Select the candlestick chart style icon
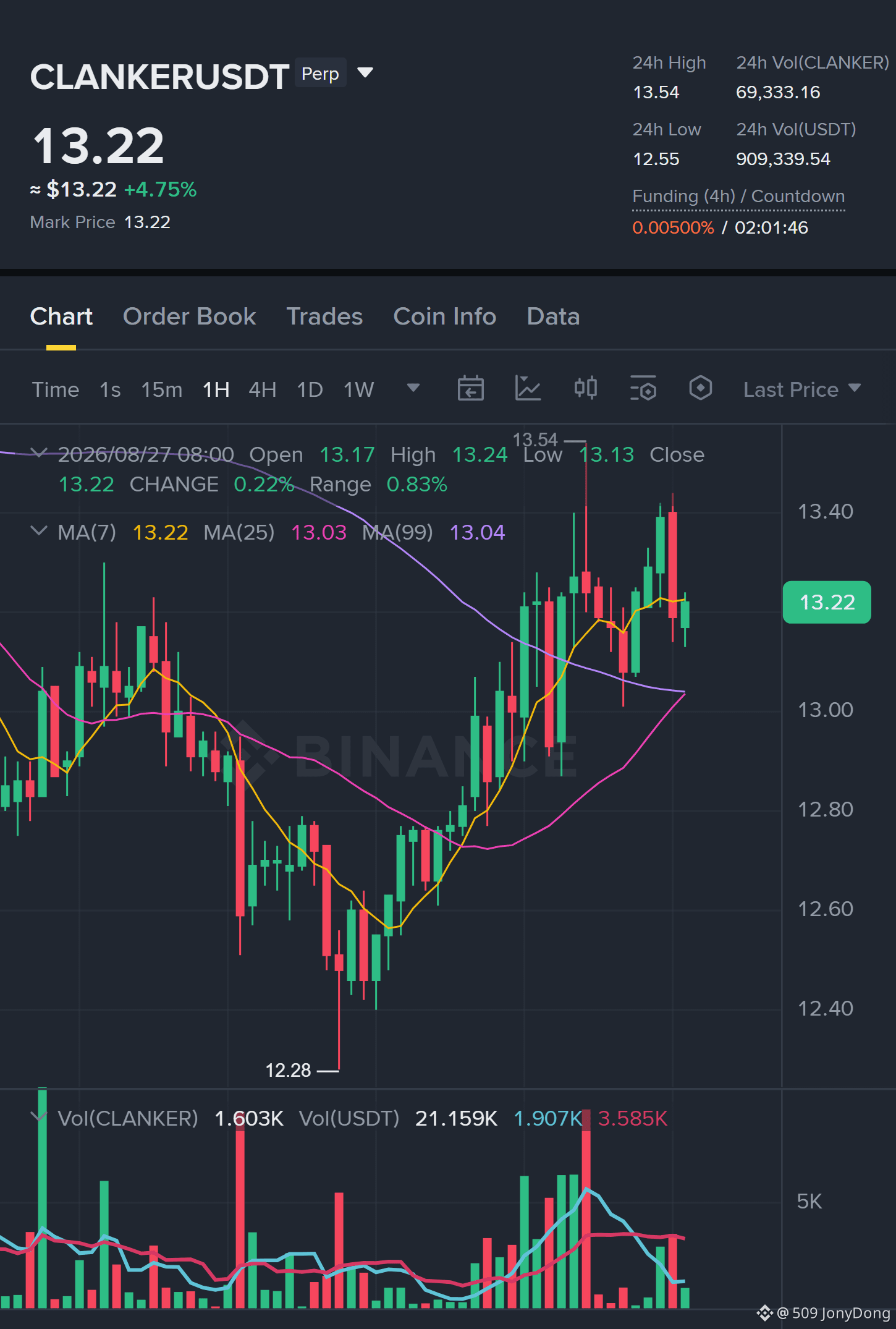896x1329 pixels. click(x=585, y=389)
